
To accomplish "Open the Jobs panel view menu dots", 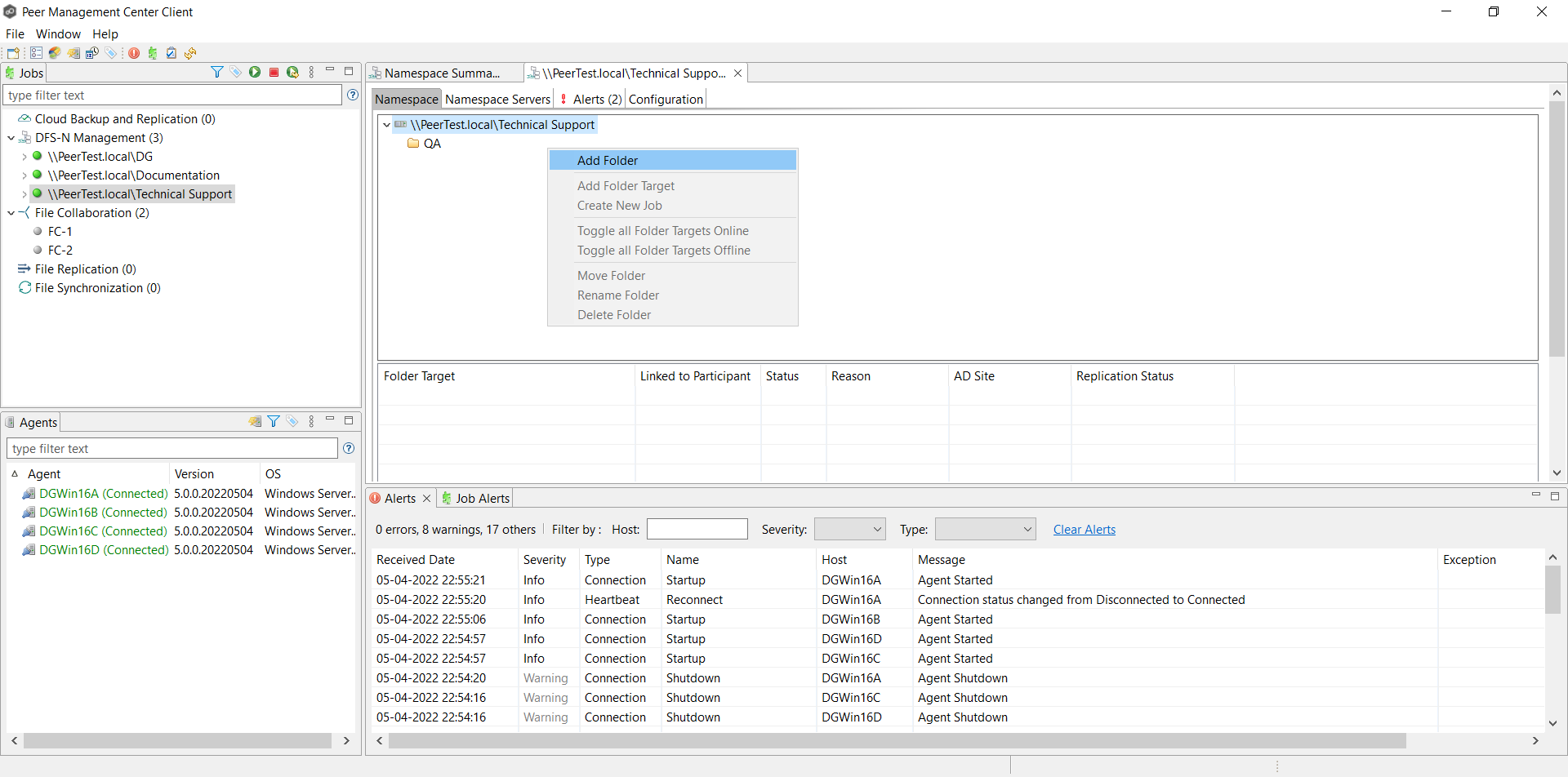I will point(311,73).
